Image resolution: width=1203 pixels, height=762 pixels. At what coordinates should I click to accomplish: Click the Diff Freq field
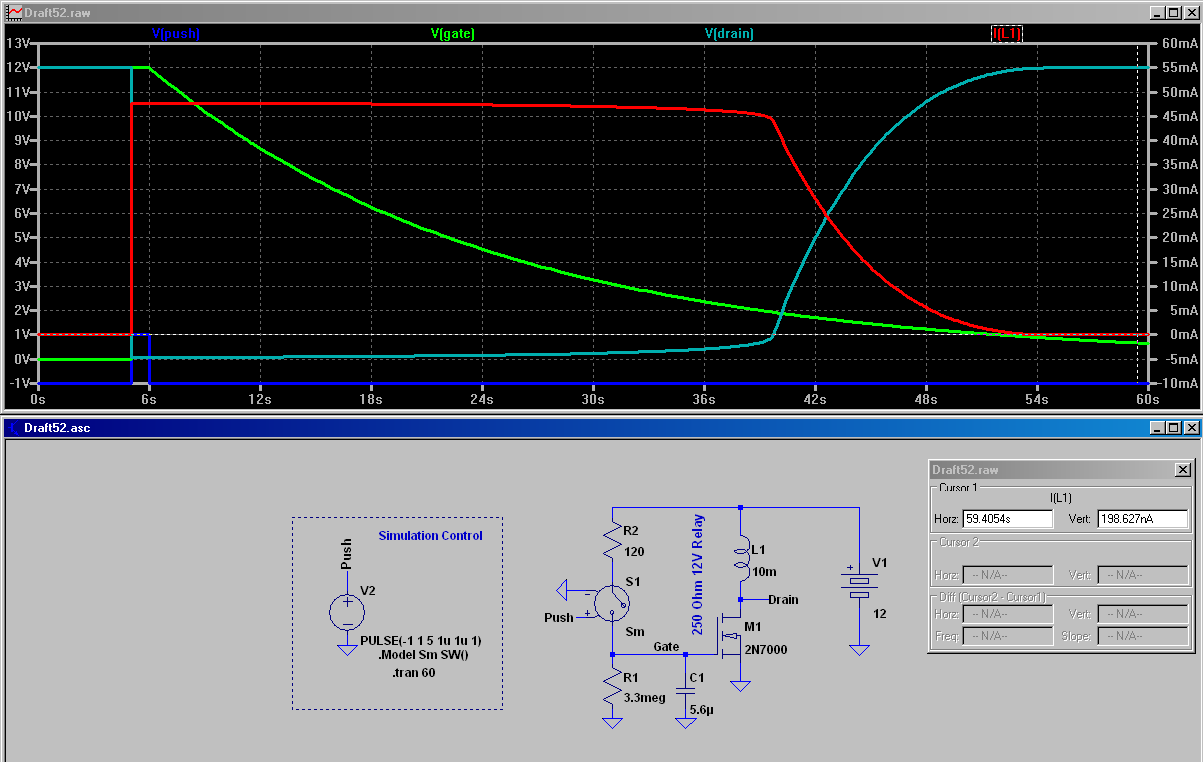tap(1007, 636)
